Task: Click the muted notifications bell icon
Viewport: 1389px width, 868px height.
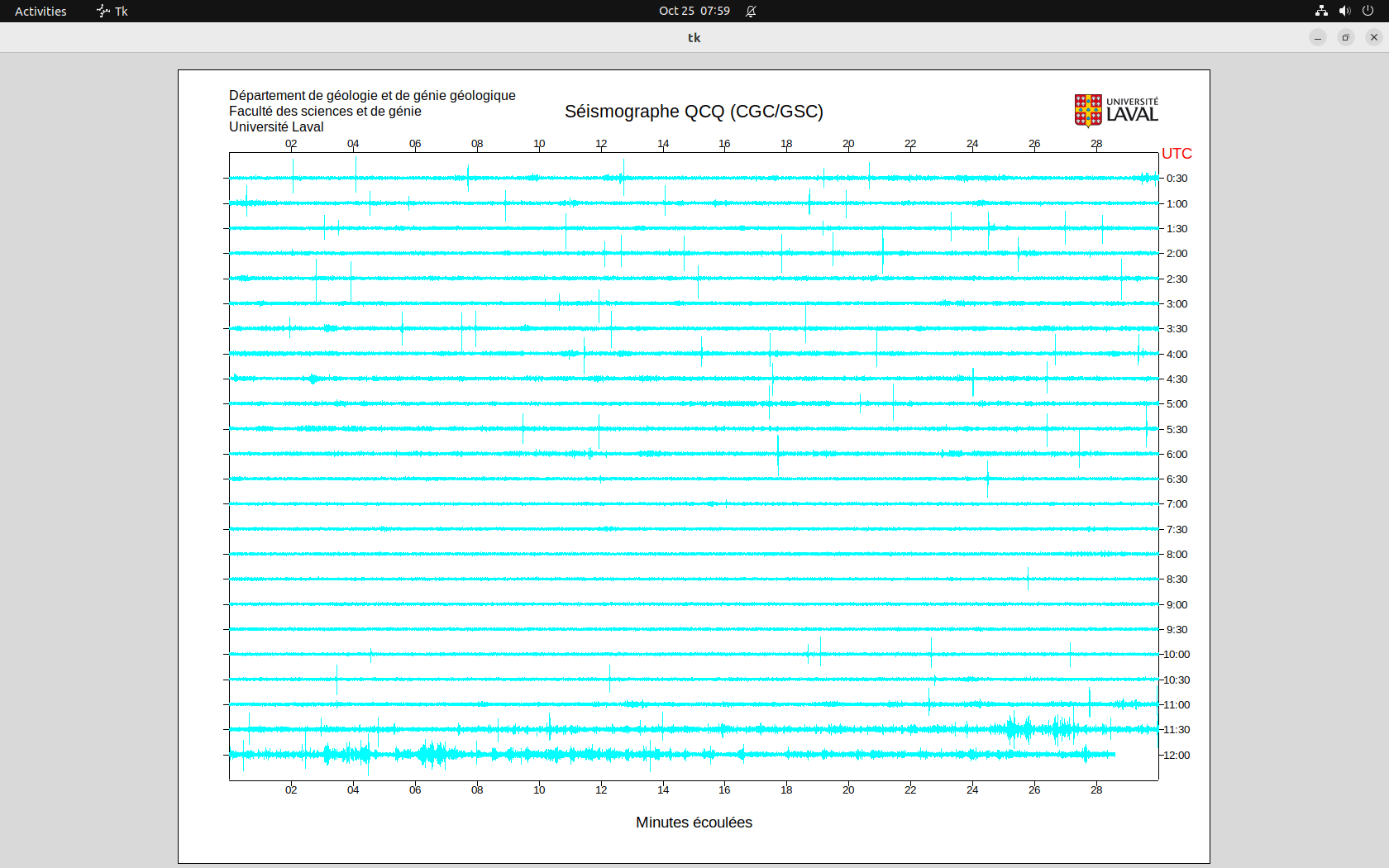Action: point(751,11)
